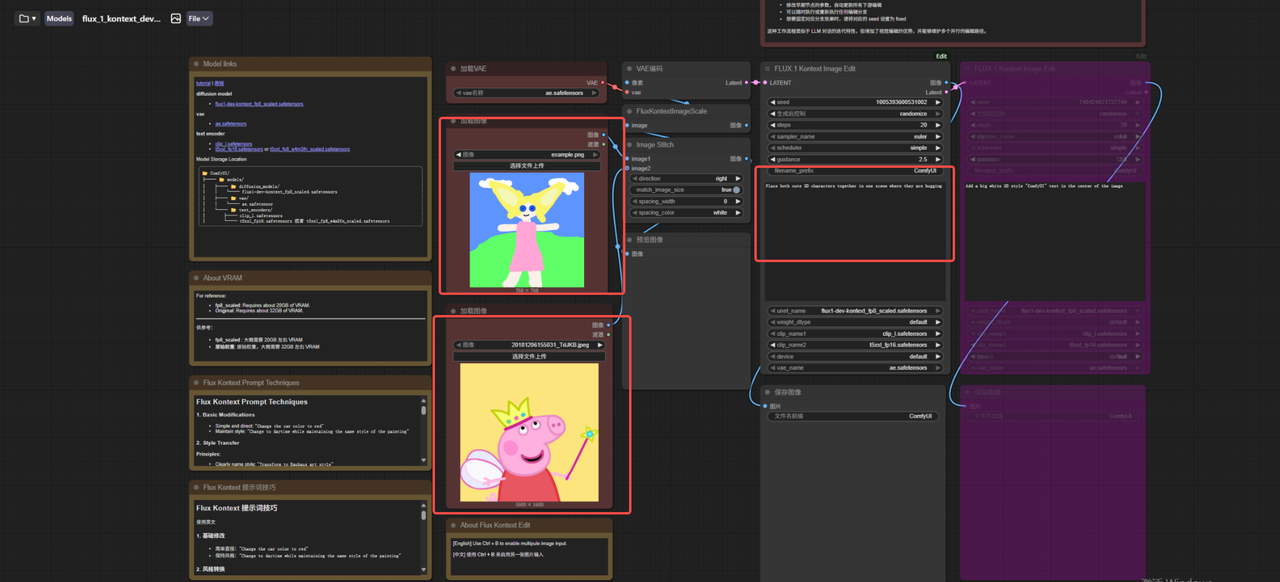Image resolution: width=1280 pixels, height=582 pixels.
Task: Open ae.safetensors link under vae
Action: click(231, 124)
